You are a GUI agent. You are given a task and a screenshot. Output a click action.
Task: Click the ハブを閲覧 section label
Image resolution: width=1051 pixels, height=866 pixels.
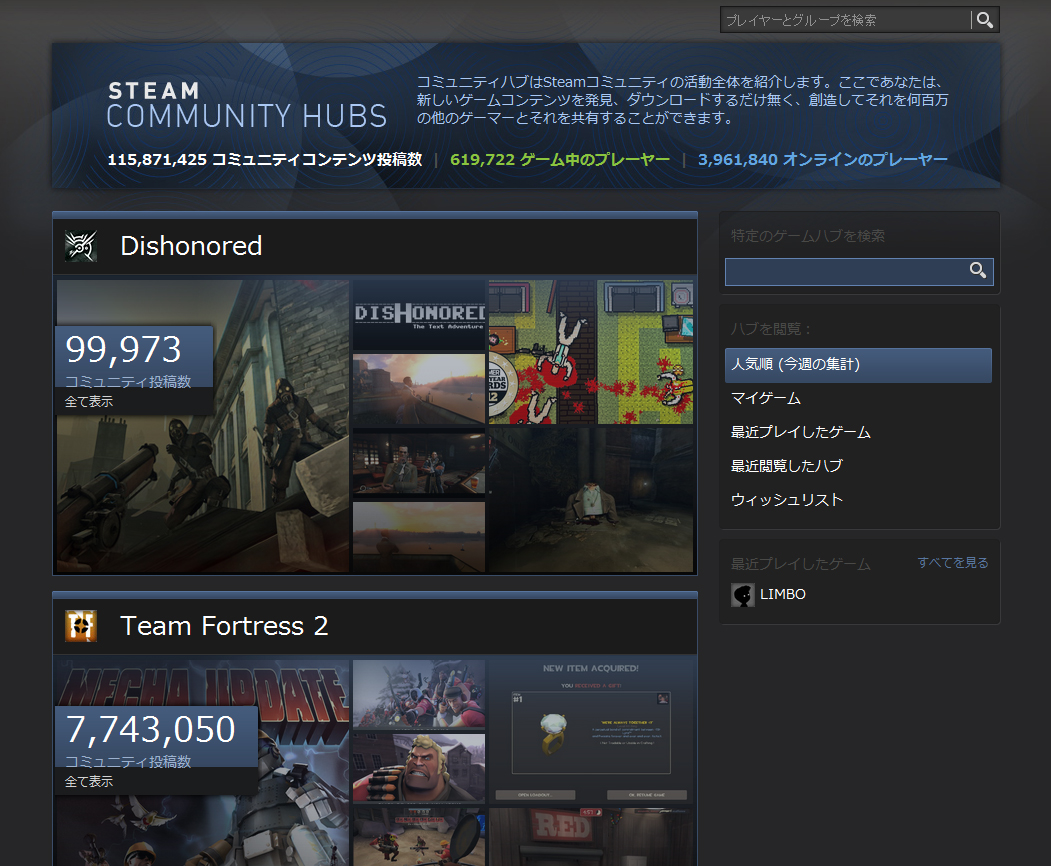[x=771, y=329]
